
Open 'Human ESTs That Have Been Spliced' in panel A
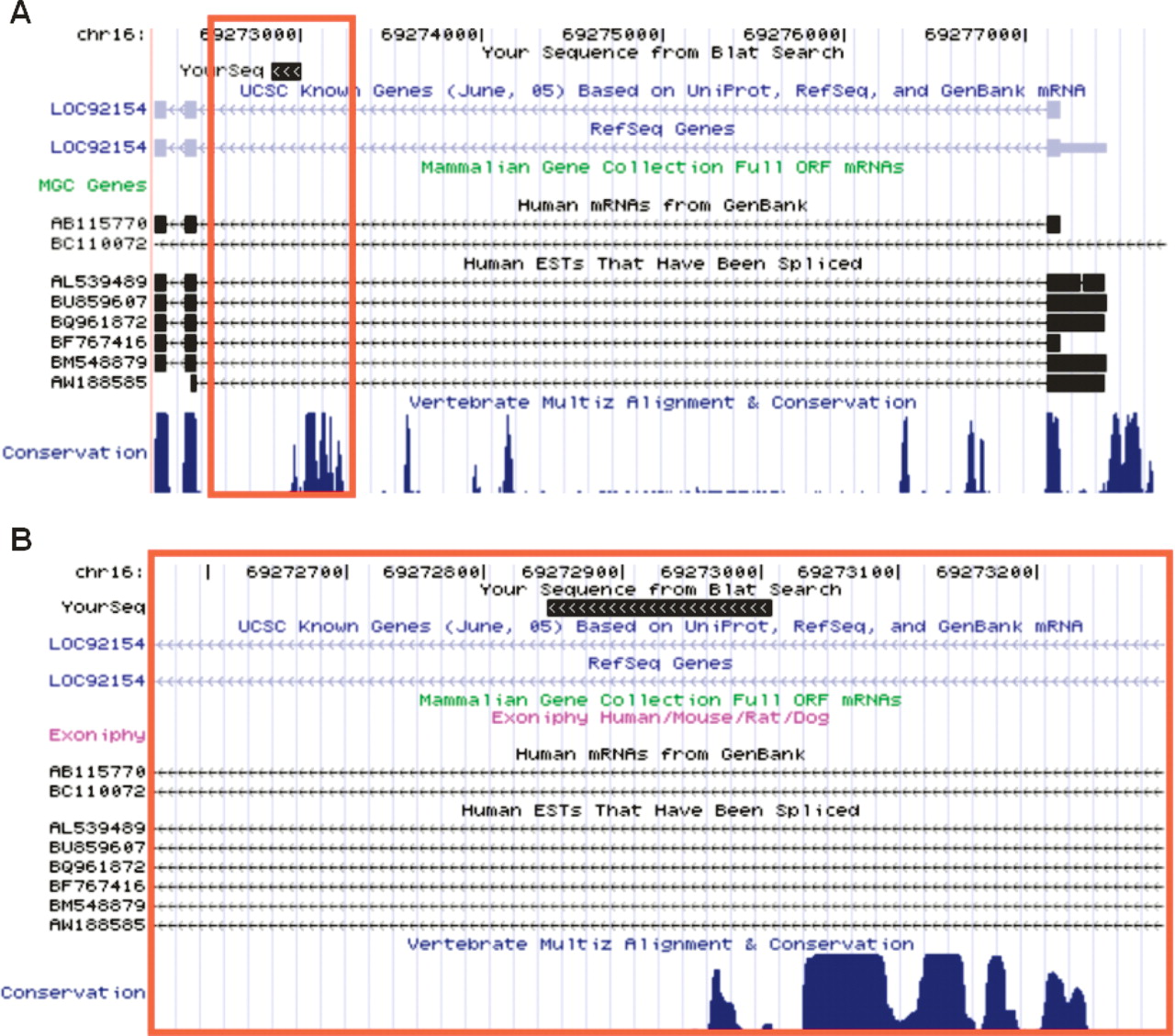[x=662, y=264]
